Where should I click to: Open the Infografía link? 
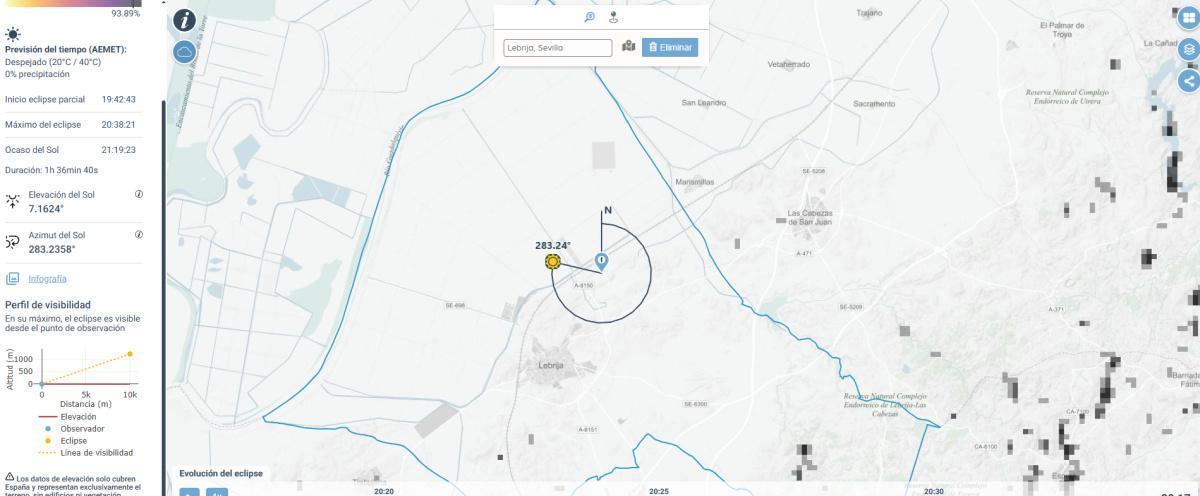coord(48,278)
